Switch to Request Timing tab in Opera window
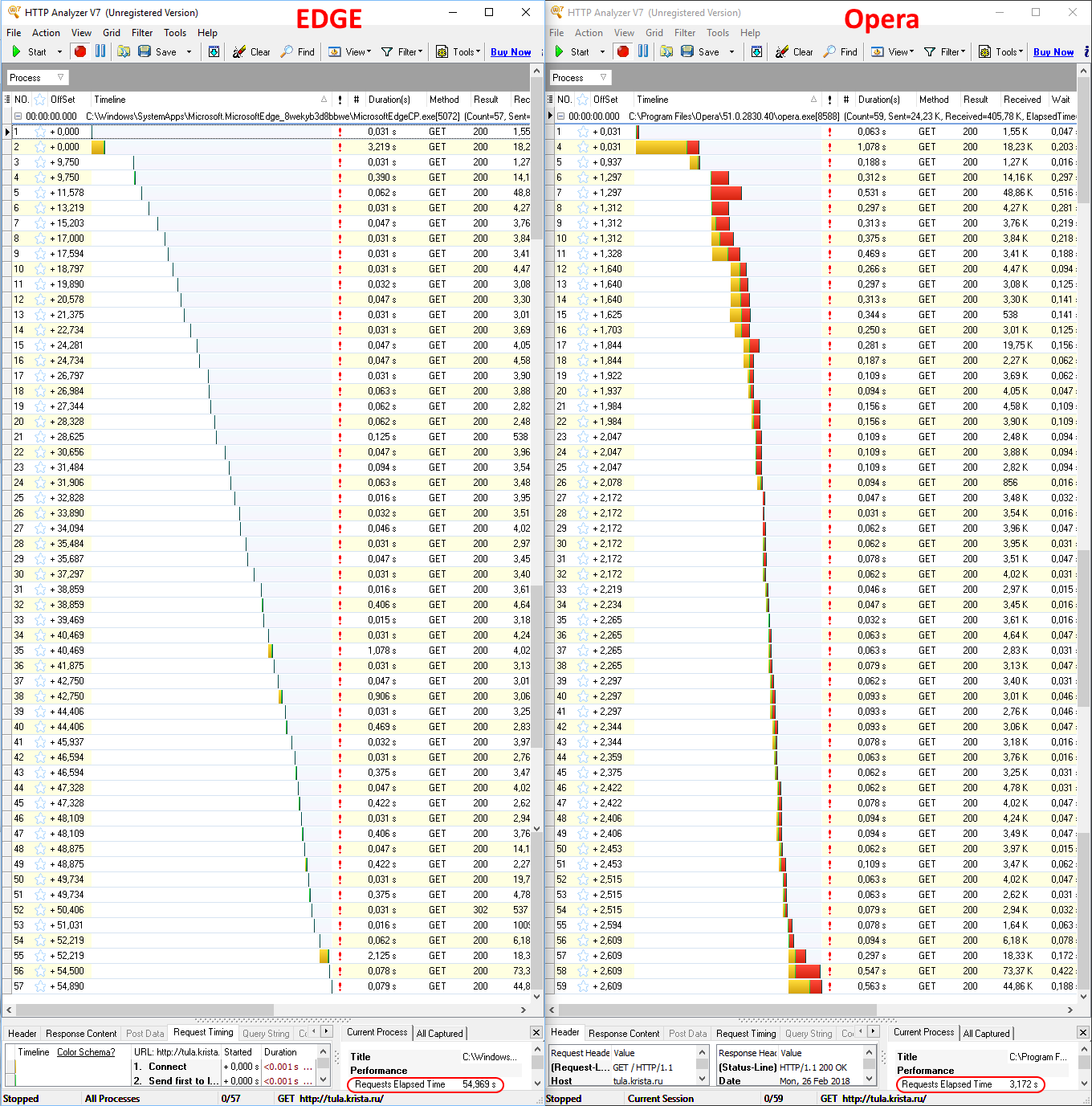The height and width of the screenshot is (1106, 1092). coord(746,1034)
